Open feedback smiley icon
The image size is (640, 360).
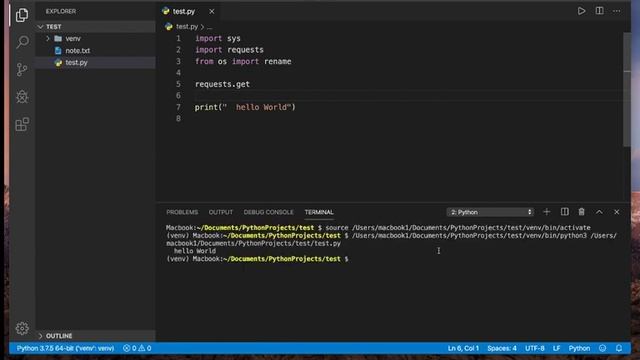point(602,348)
